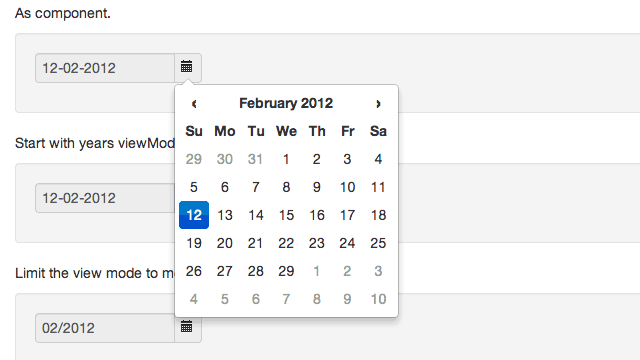640x360 pixels.
Task: Click the calendar icon next to 02/2012
Action: [x=187, y=327]
